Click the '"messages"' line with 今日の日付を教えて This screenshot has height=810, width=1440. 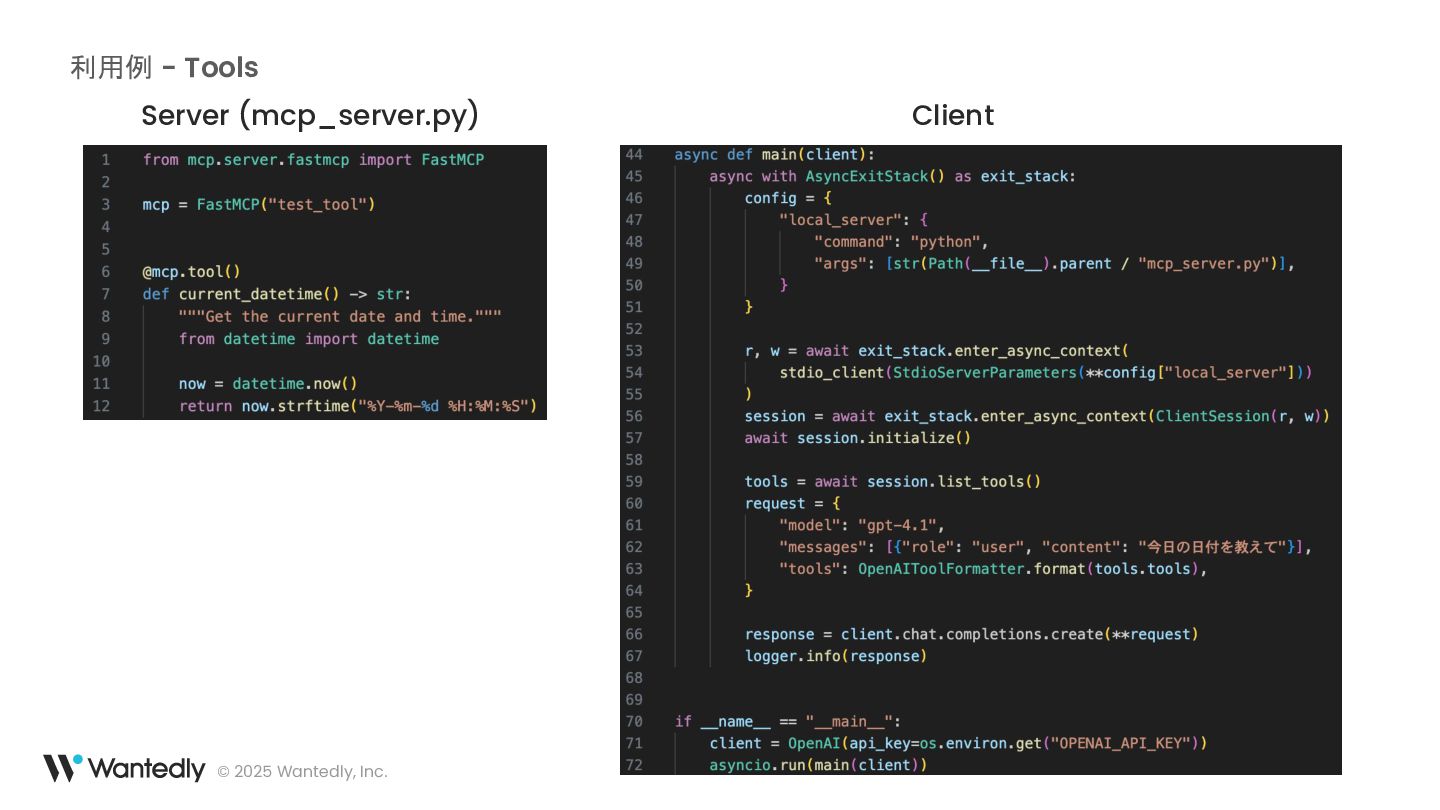coord(1045,548)
